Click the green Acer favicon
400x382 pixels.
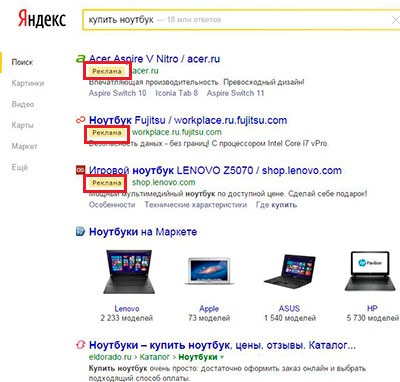(x=81, y=59)
